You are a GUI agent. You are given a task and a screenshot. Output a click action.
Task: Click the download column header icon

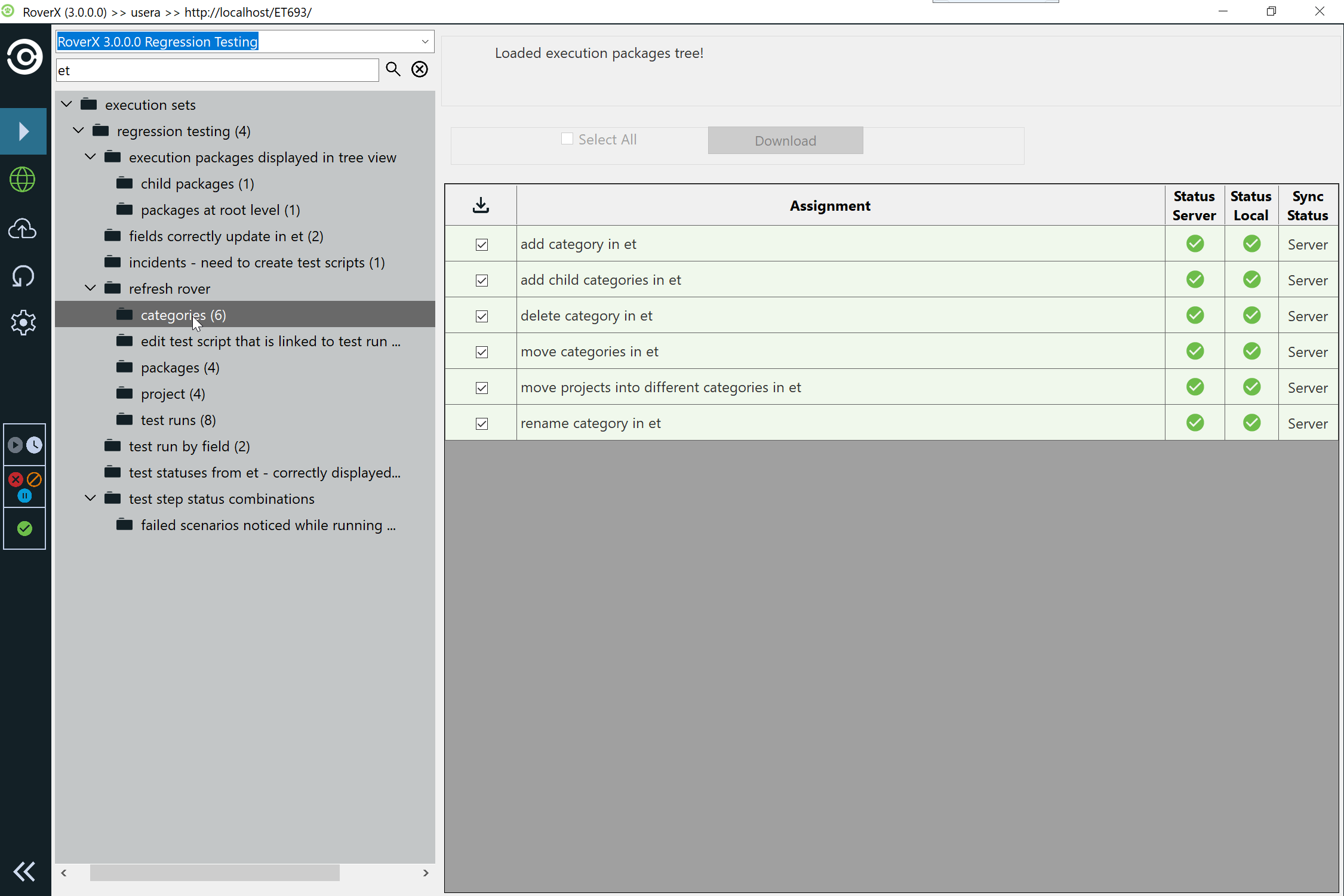click(481, 205)
